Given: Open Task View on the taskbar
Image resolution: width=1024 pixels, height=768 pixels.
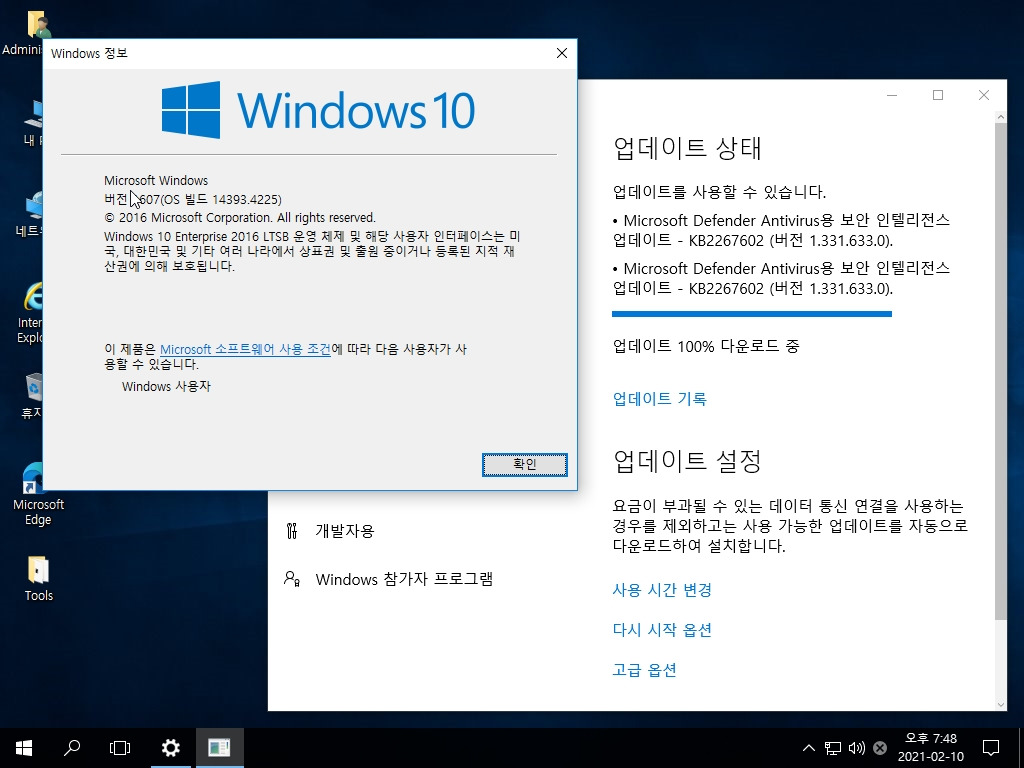Looking at the screenshot, I should point(120,748).
